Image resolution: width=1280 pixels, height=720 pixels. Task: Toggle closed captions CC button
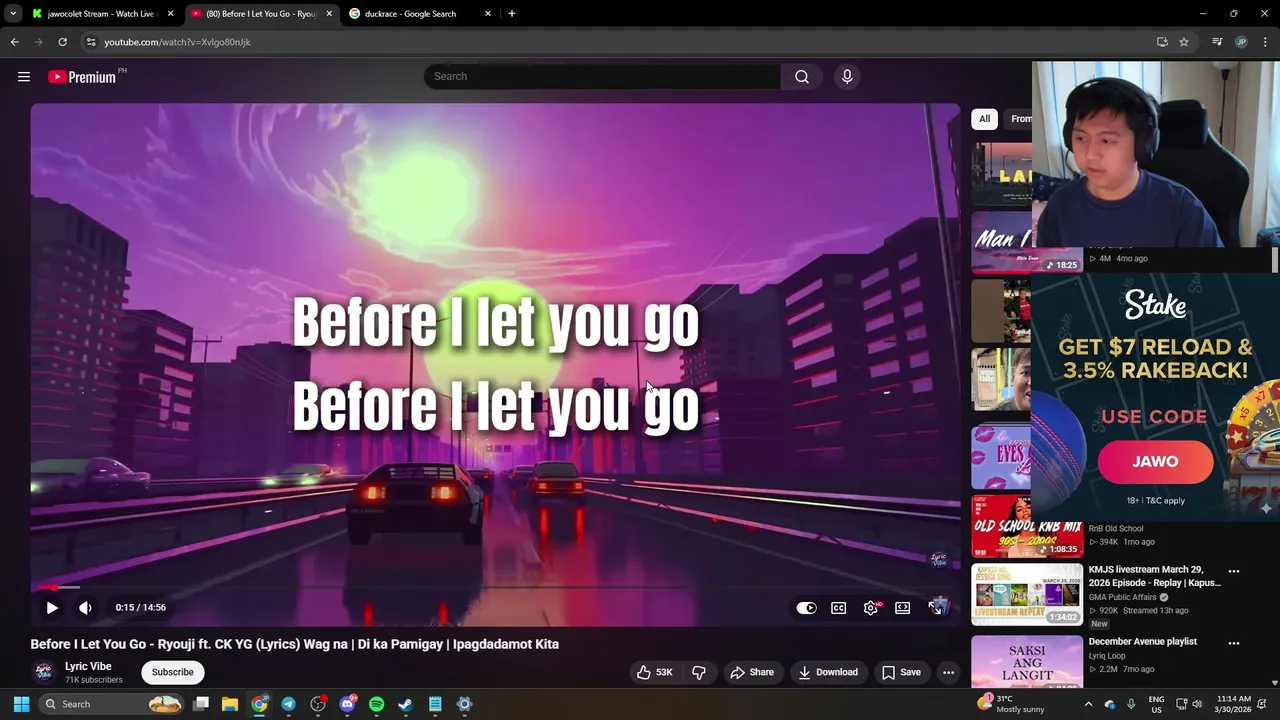coord(839,607)
